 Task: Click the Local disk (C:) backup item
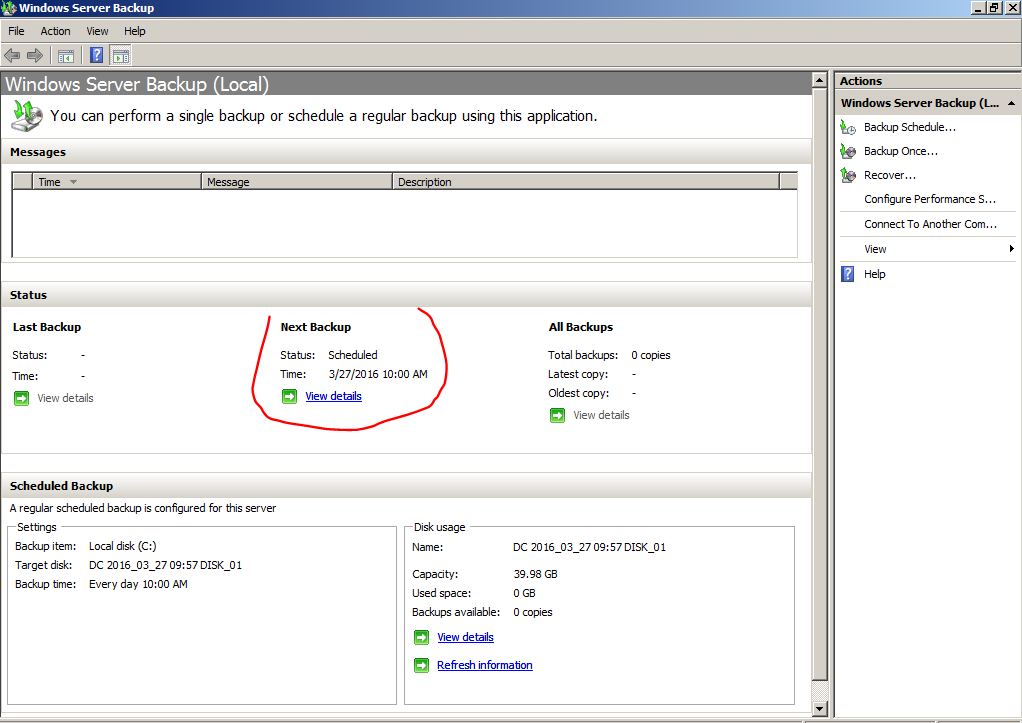pyautogui.click(x=123, y=546)
